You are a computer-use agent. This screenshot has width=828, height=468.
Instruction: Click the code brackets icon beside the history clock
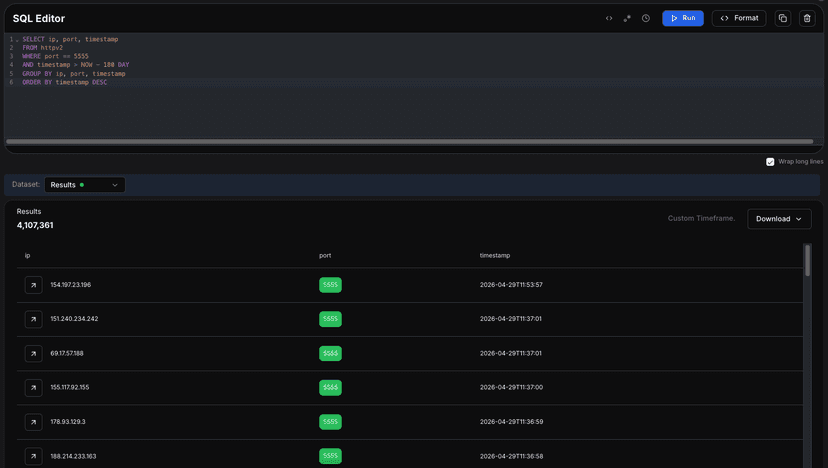609,18
